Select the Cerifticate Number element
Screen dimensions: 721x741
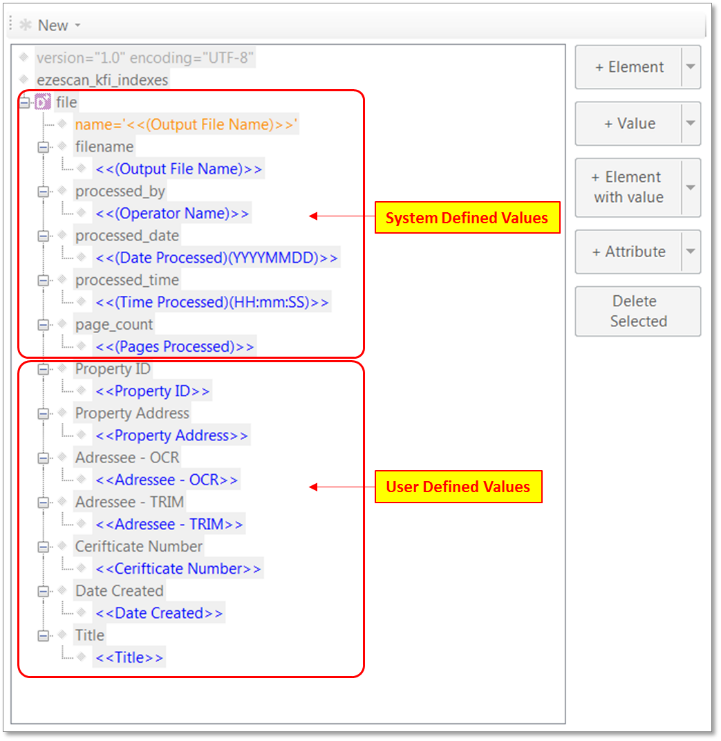(138, 546)
